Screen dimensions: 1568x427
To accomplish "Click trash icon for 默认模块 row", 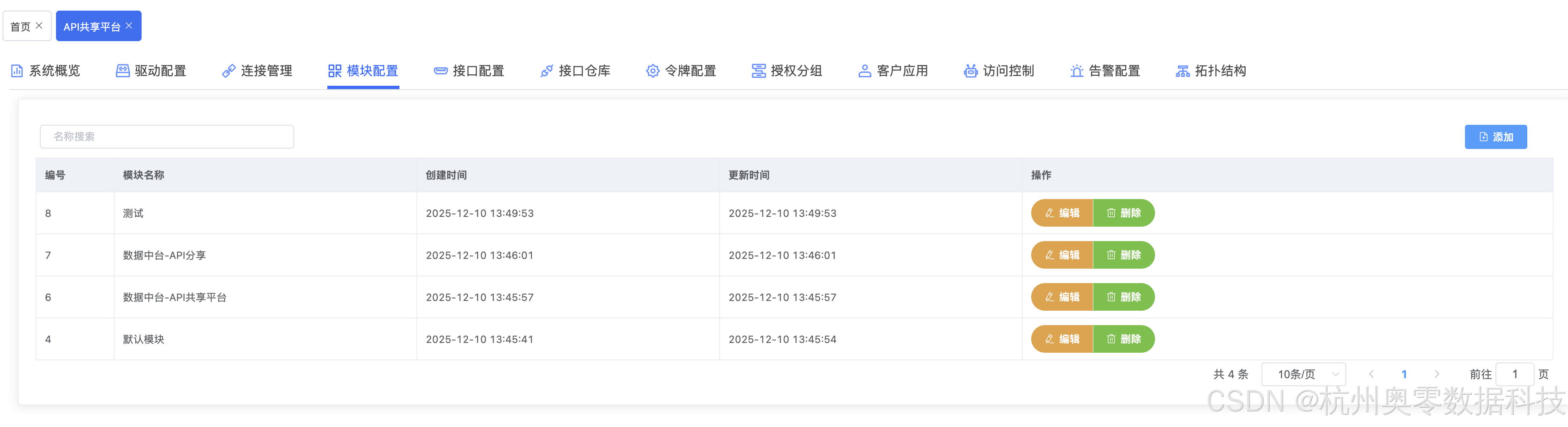I will (x=1111, y=339).
